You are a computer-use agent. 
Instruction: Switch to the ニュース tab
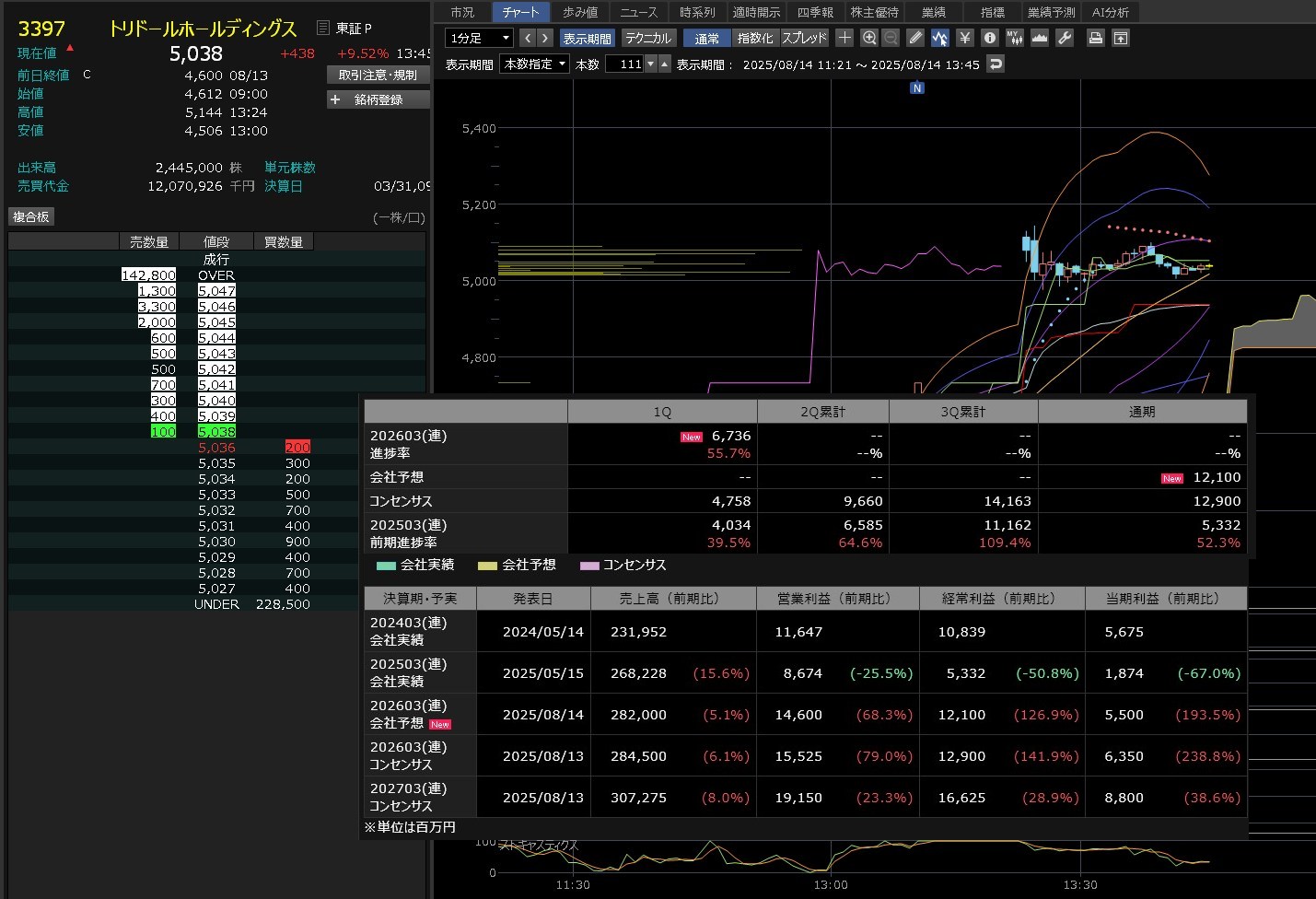click(638, 12)
